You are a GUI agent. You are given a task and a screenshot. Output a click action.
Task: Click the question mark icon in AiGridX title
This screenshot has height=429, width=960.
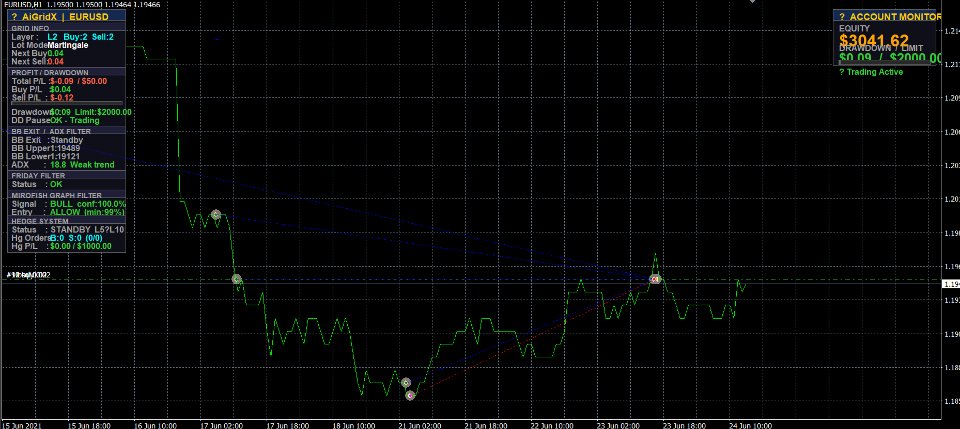tap(15, 17)
